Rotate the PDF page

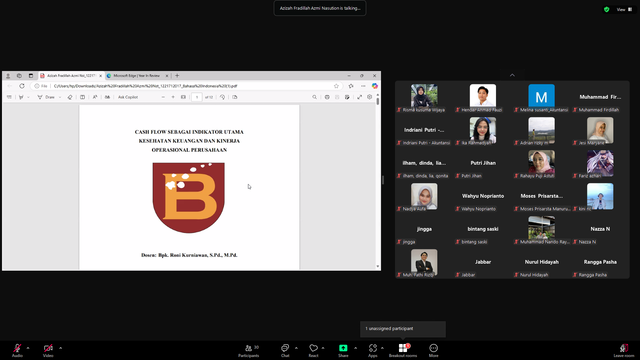click(222, 97)
